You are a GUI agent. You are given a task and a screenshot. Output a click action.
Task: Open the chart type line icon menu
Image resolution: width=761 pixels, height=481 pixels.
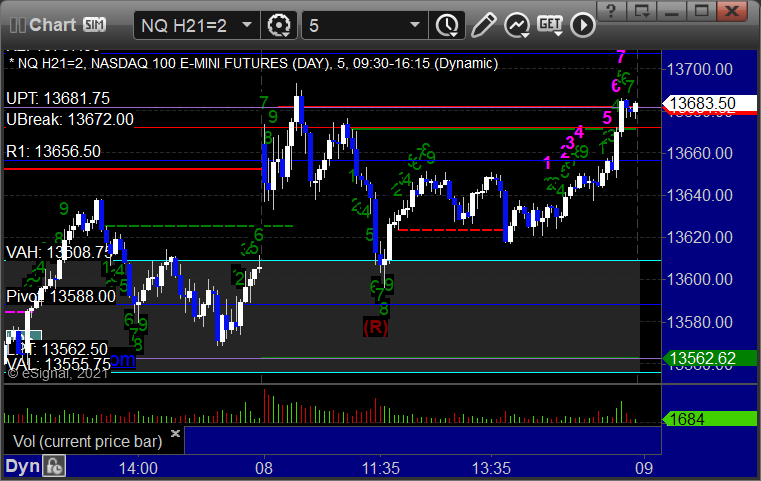click(516, 25)
